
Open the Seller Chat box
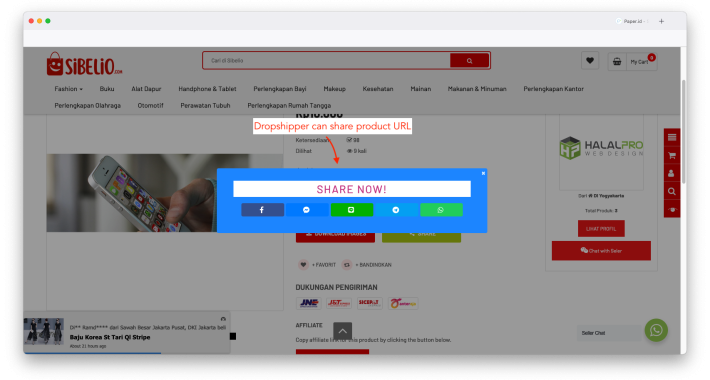(610, 333)
